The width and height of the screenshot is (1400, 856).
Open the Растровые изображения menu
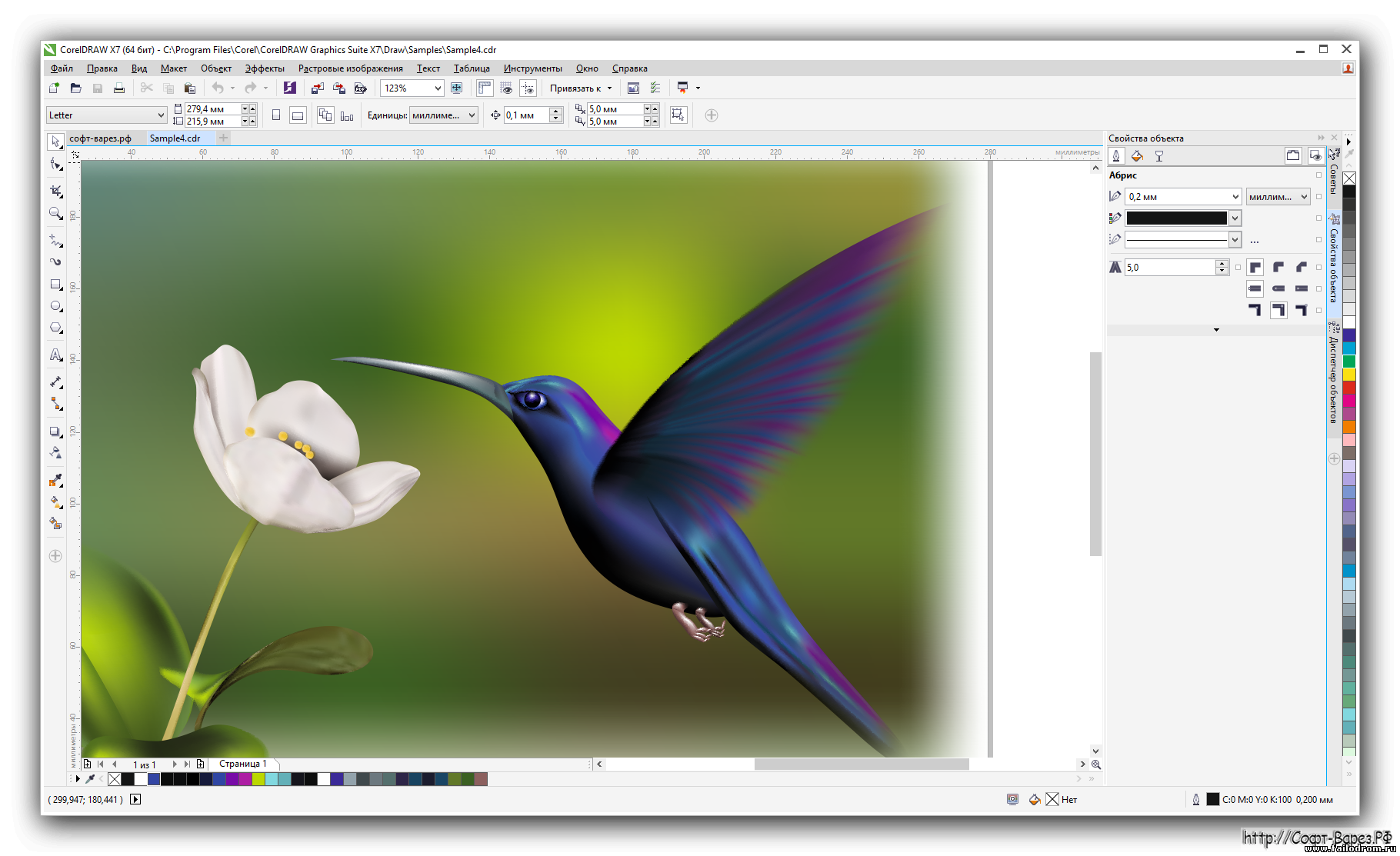(x=350, y=68)
